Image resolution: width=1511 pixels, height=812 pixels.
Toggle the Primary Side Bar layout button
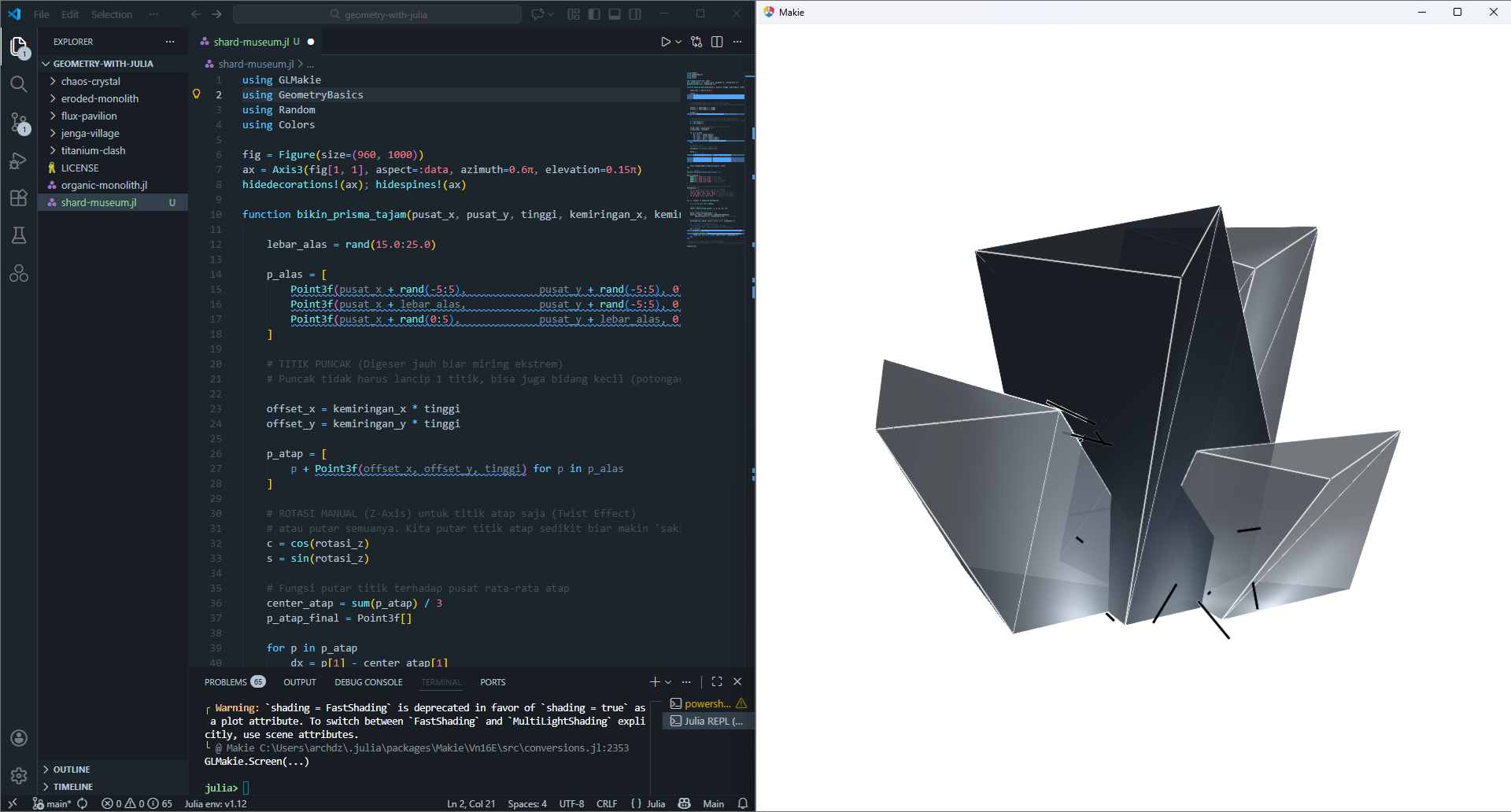click(x=594, y=14)
